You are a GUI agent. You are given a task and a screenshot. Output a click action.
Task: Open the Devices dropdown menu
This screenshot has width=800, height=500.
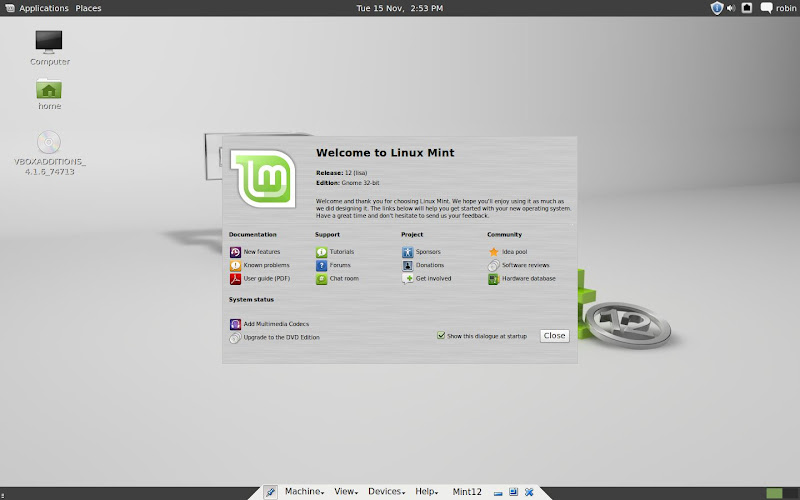[x=387, y=491]
